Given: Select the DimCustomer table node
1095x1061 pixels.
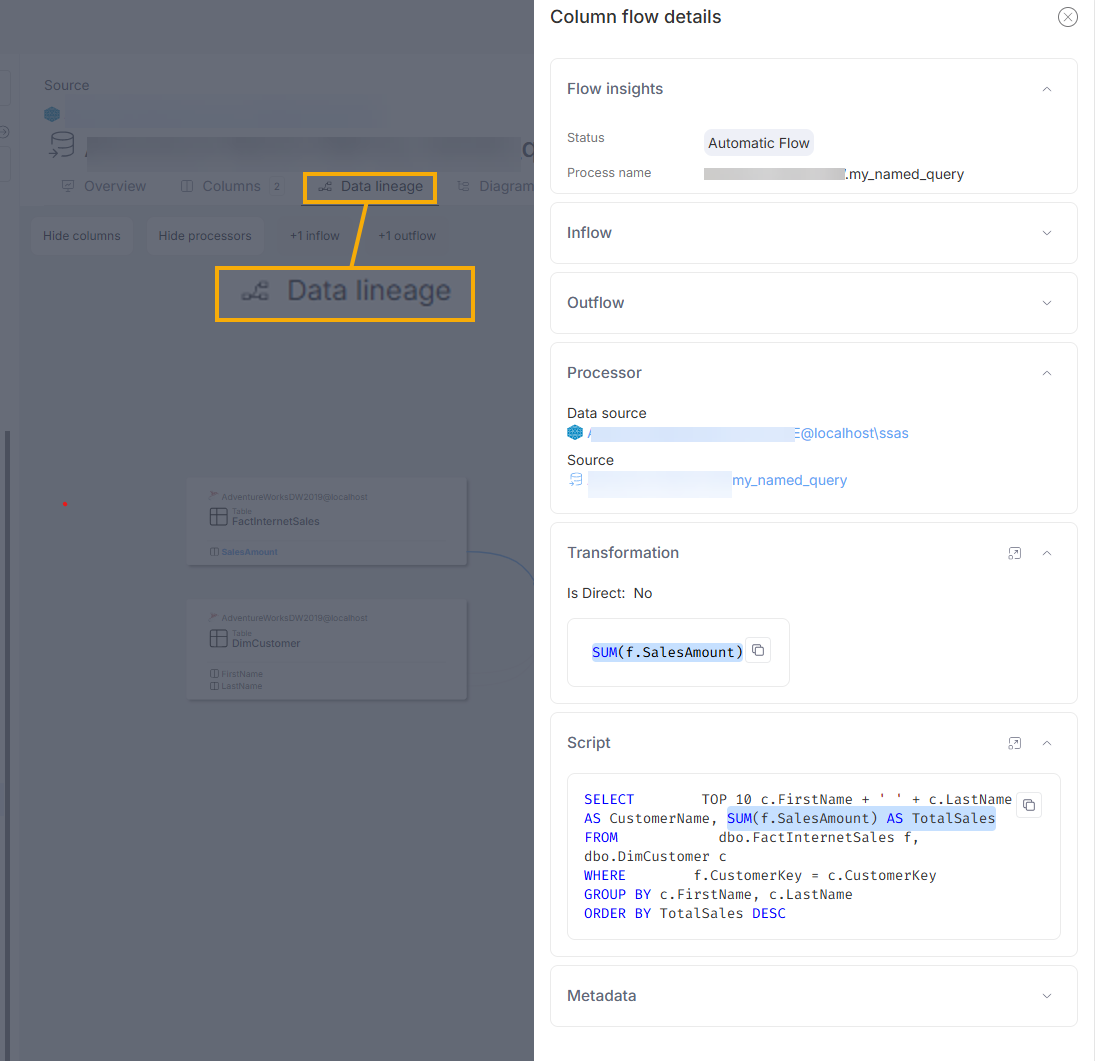Looking at the screenshot, I should [327, 650].
